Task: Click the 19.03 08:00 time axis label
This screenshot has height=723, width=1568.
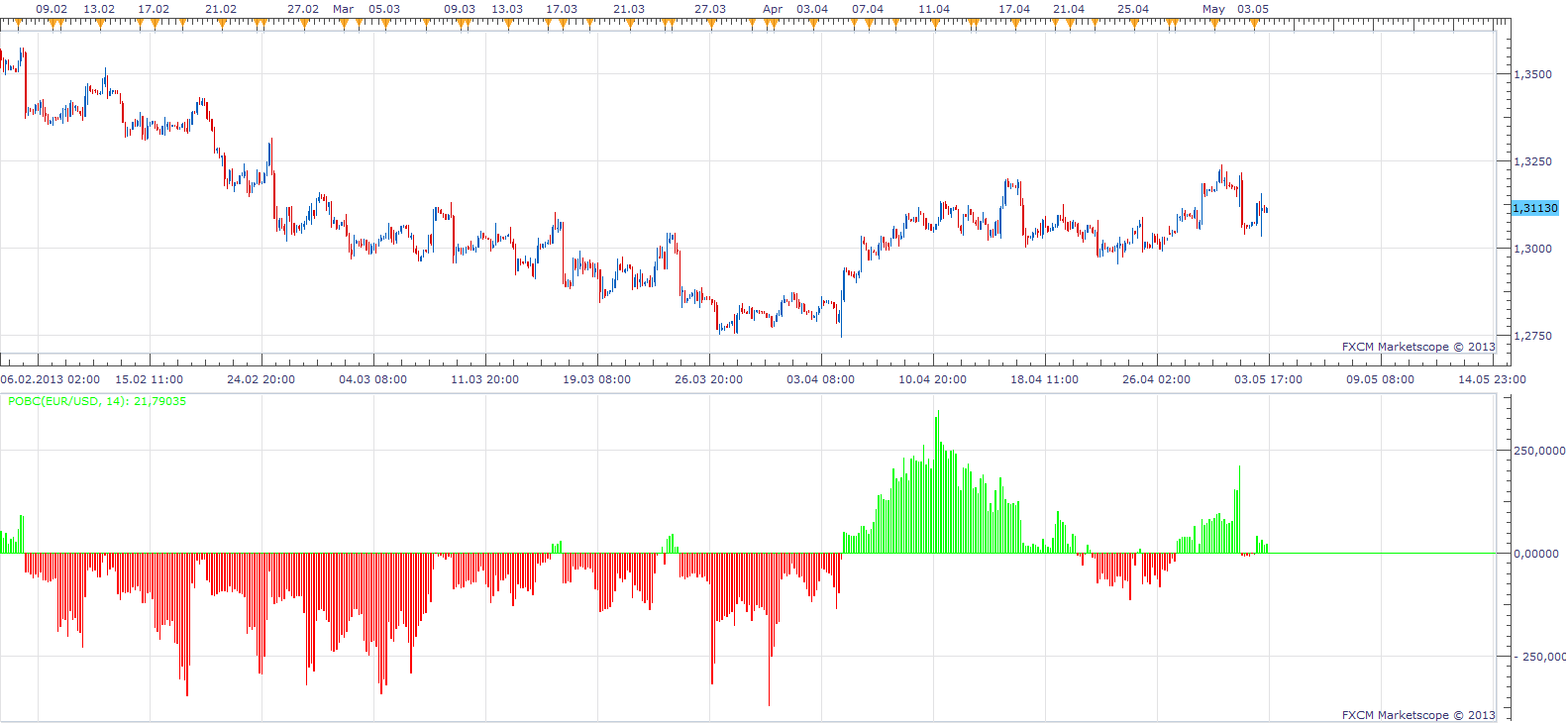Action: (x=597, y=379)
